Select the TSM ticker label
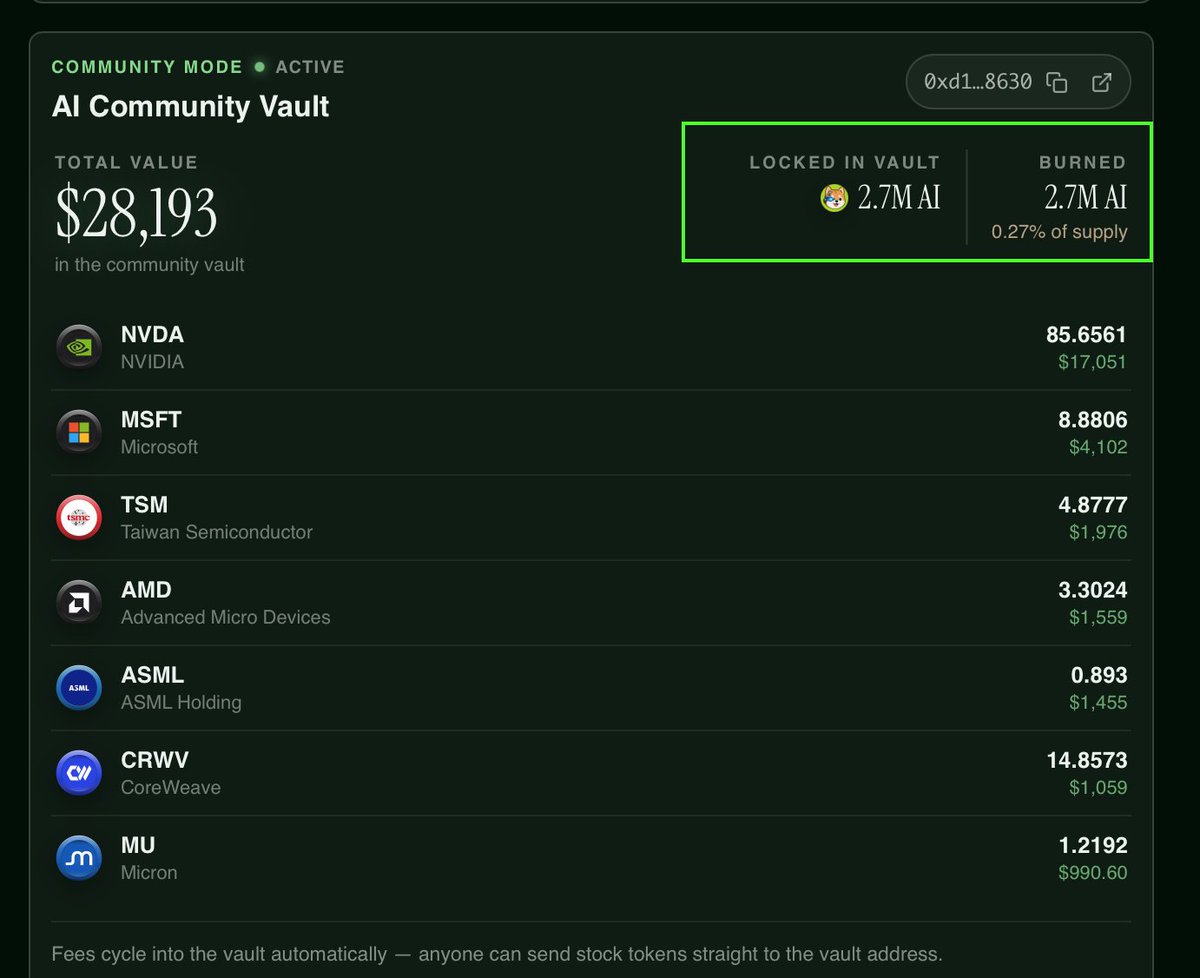This screenshot has height=978, width=1200. click(144, 505)
